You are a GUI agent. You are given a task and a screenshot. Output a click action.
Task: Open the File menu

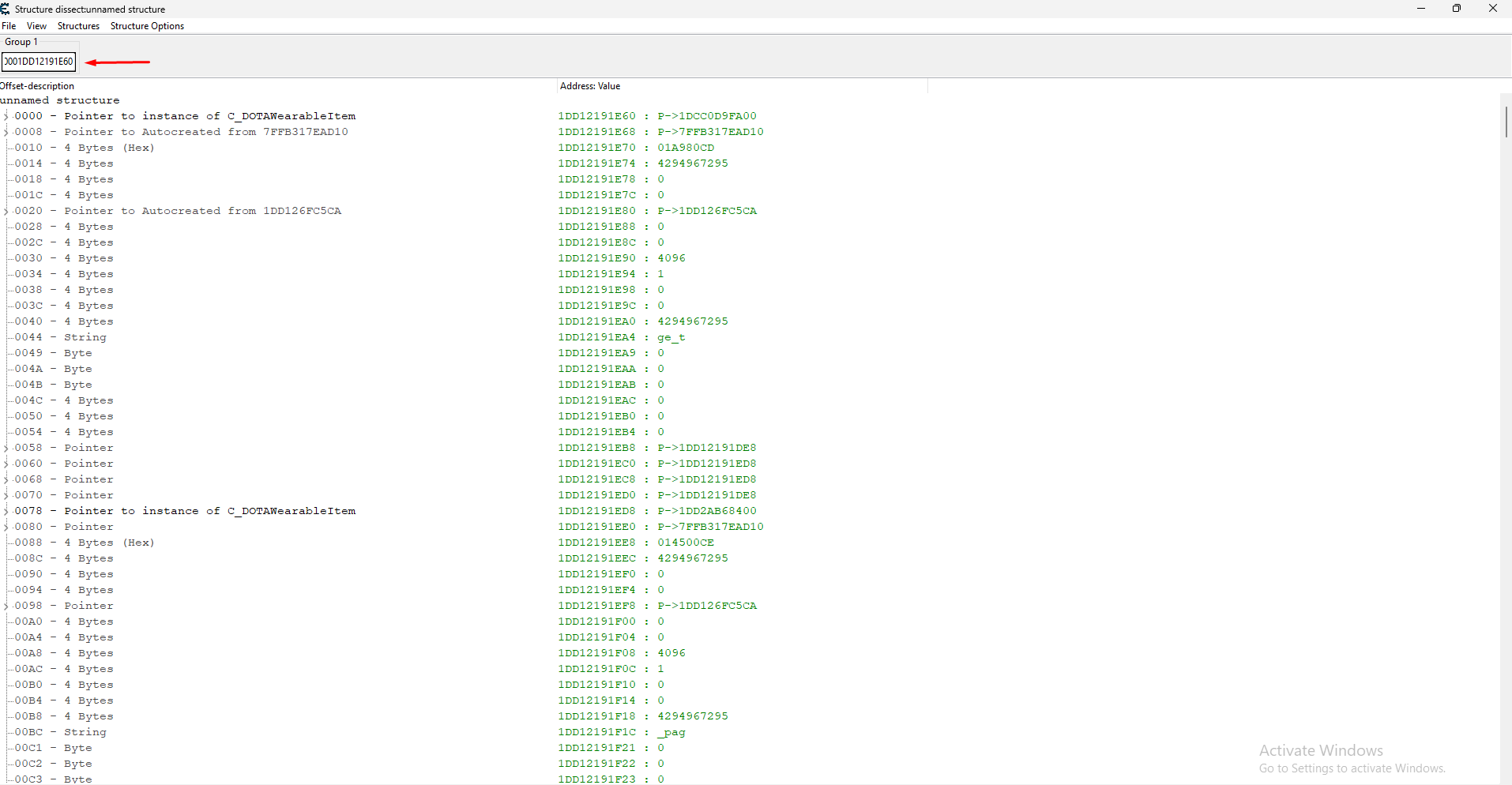pyautogui.click(x=9, y=26)
